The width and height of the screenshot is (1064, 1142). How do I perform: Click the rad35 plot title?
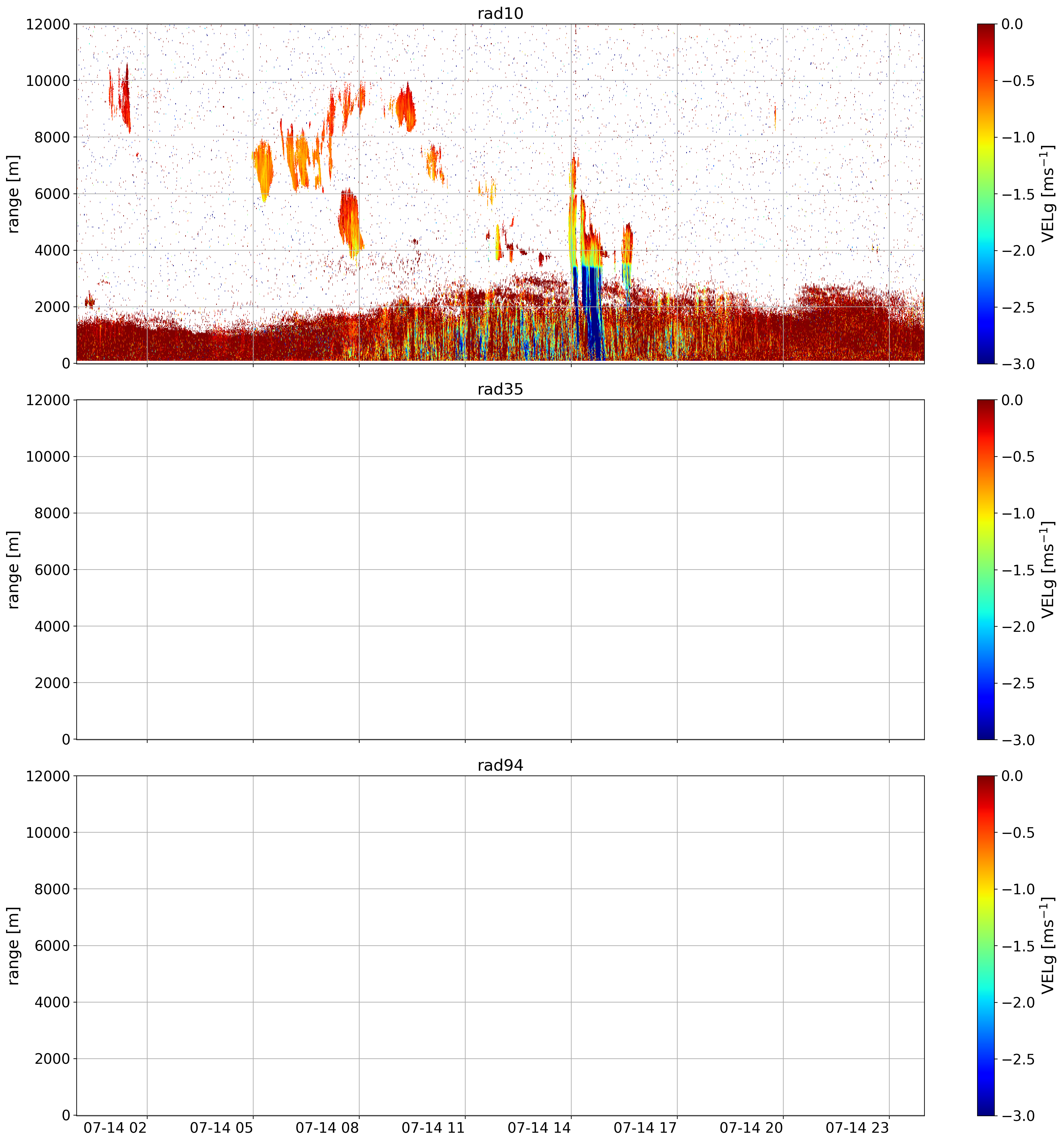point(500,389)
